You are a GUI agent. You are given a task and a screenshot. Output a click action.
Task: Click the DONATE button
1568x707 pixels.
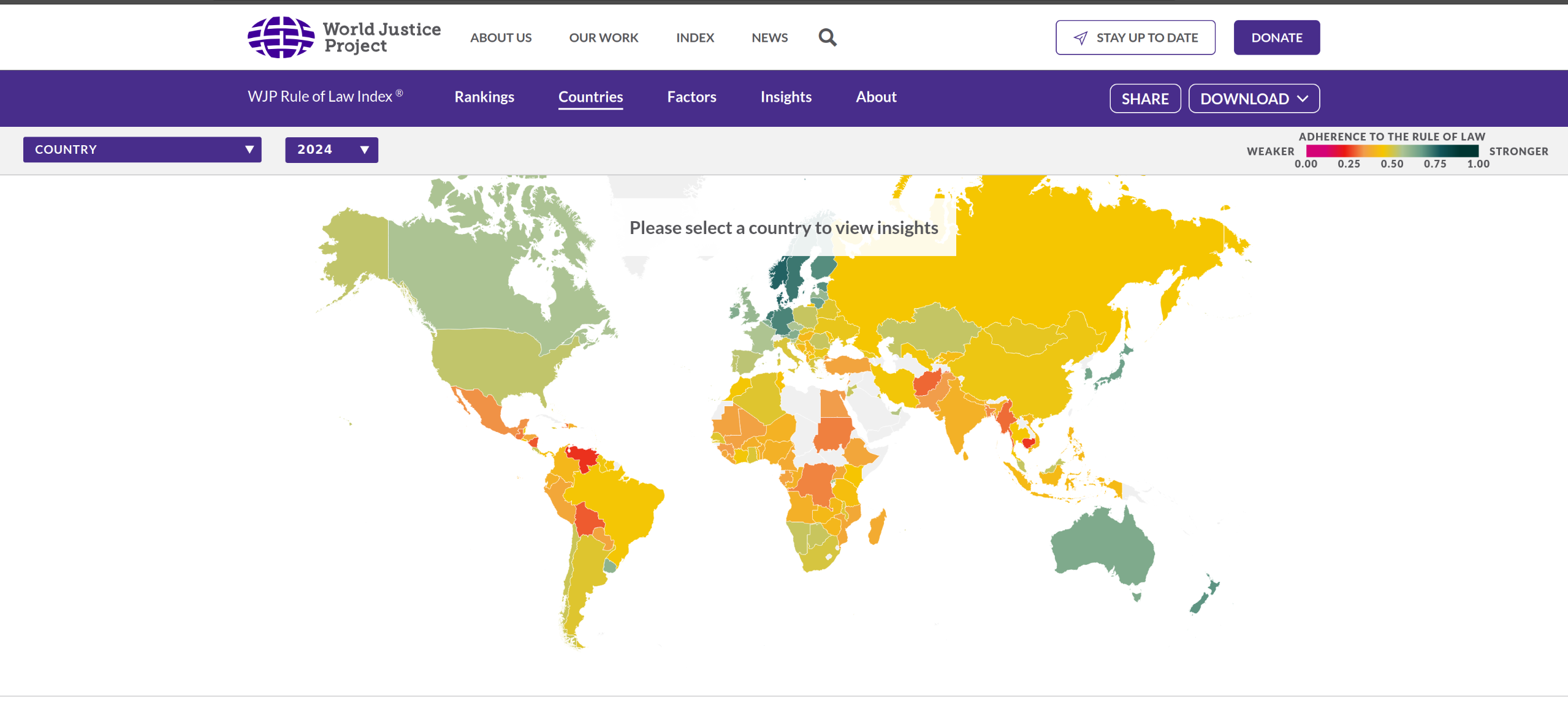pyautogui.click(x=1276, y=37)
